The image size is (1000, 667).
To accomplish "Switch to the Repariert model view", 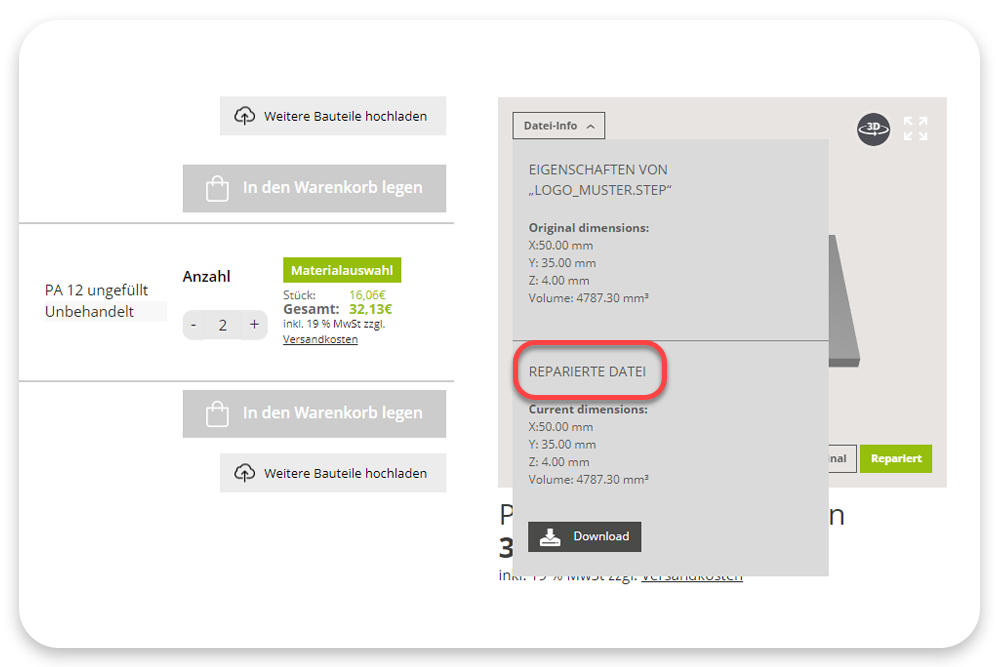I will (895, 458).
